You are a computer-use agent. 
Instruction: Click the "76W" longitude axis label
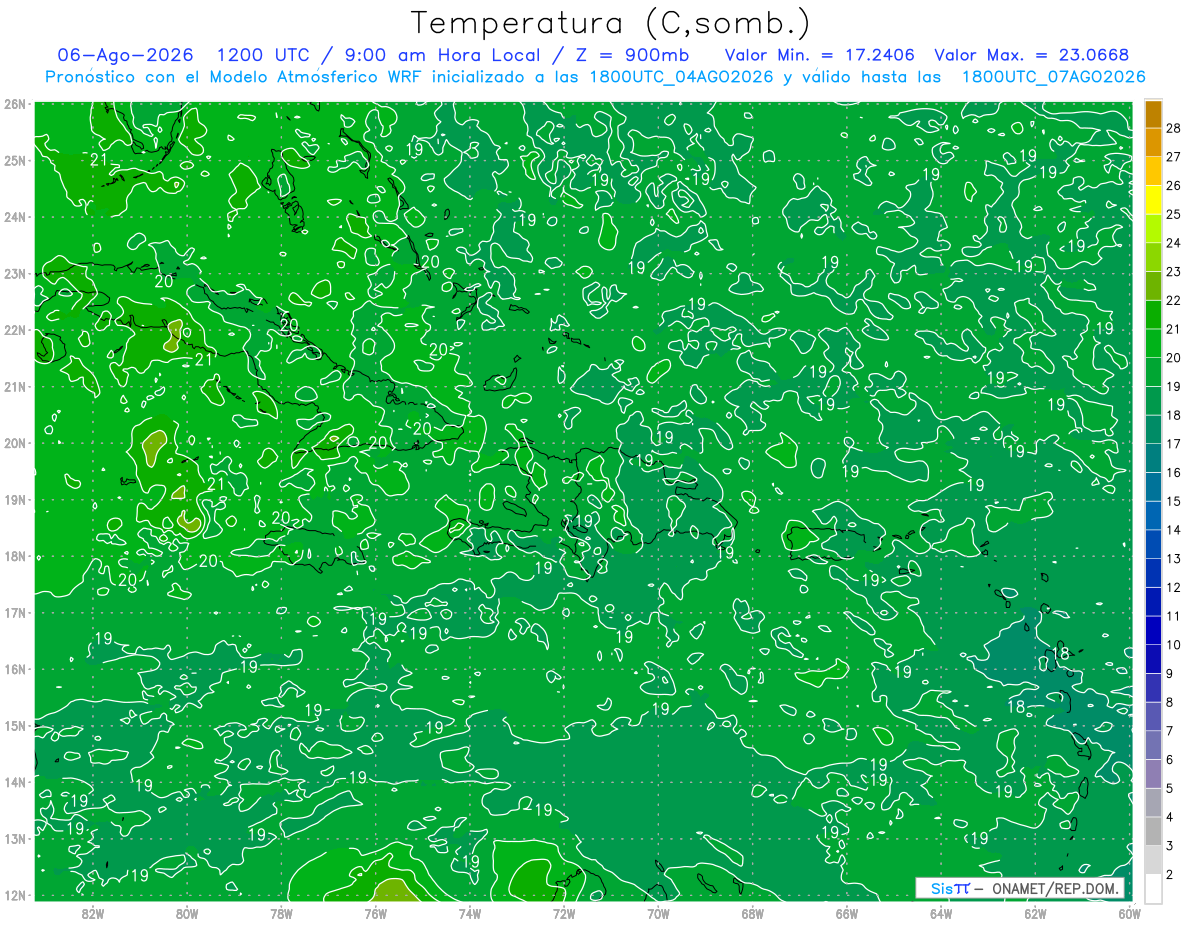375,913
